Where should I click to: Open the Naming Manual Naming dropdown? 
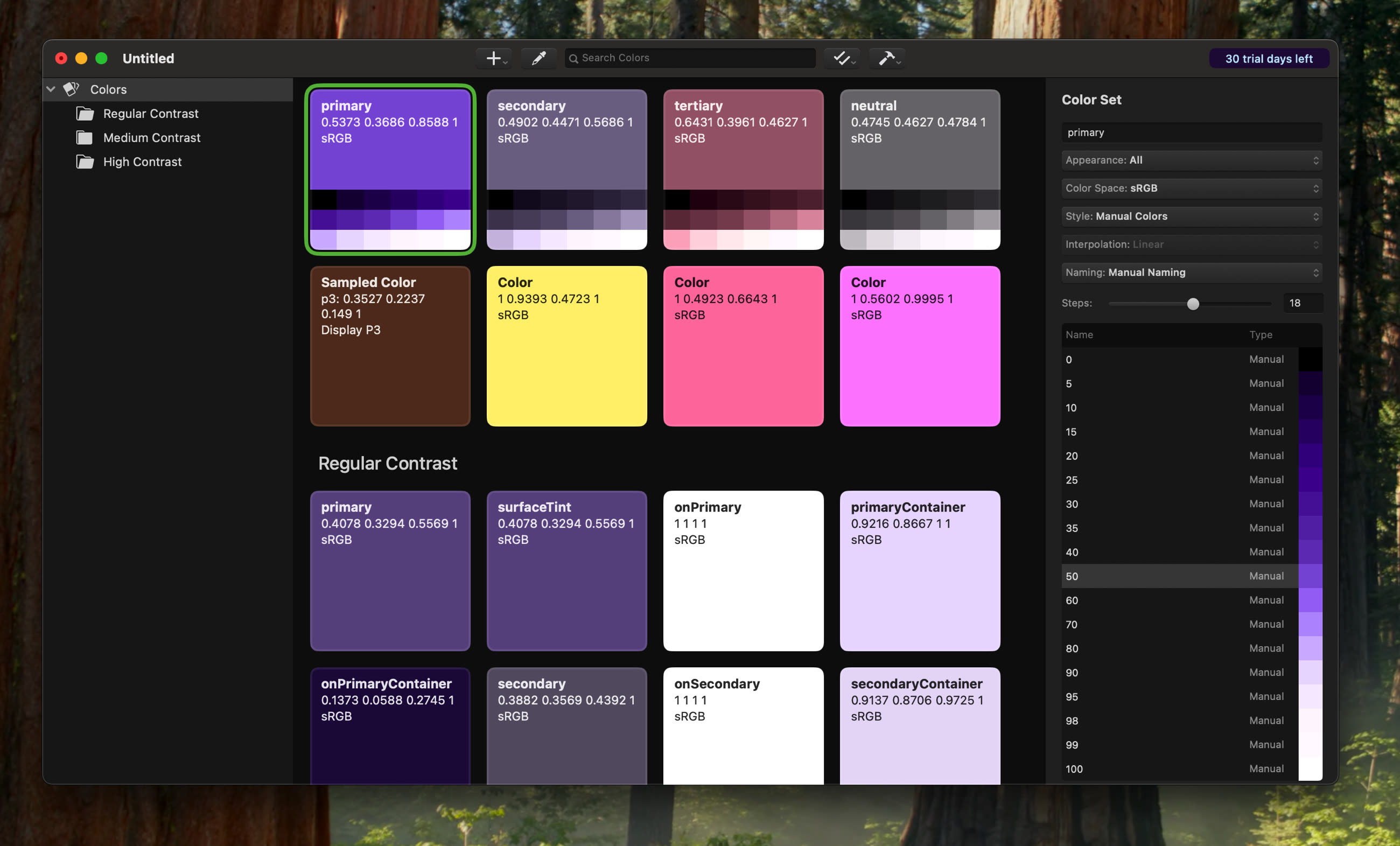[1192, 272]
